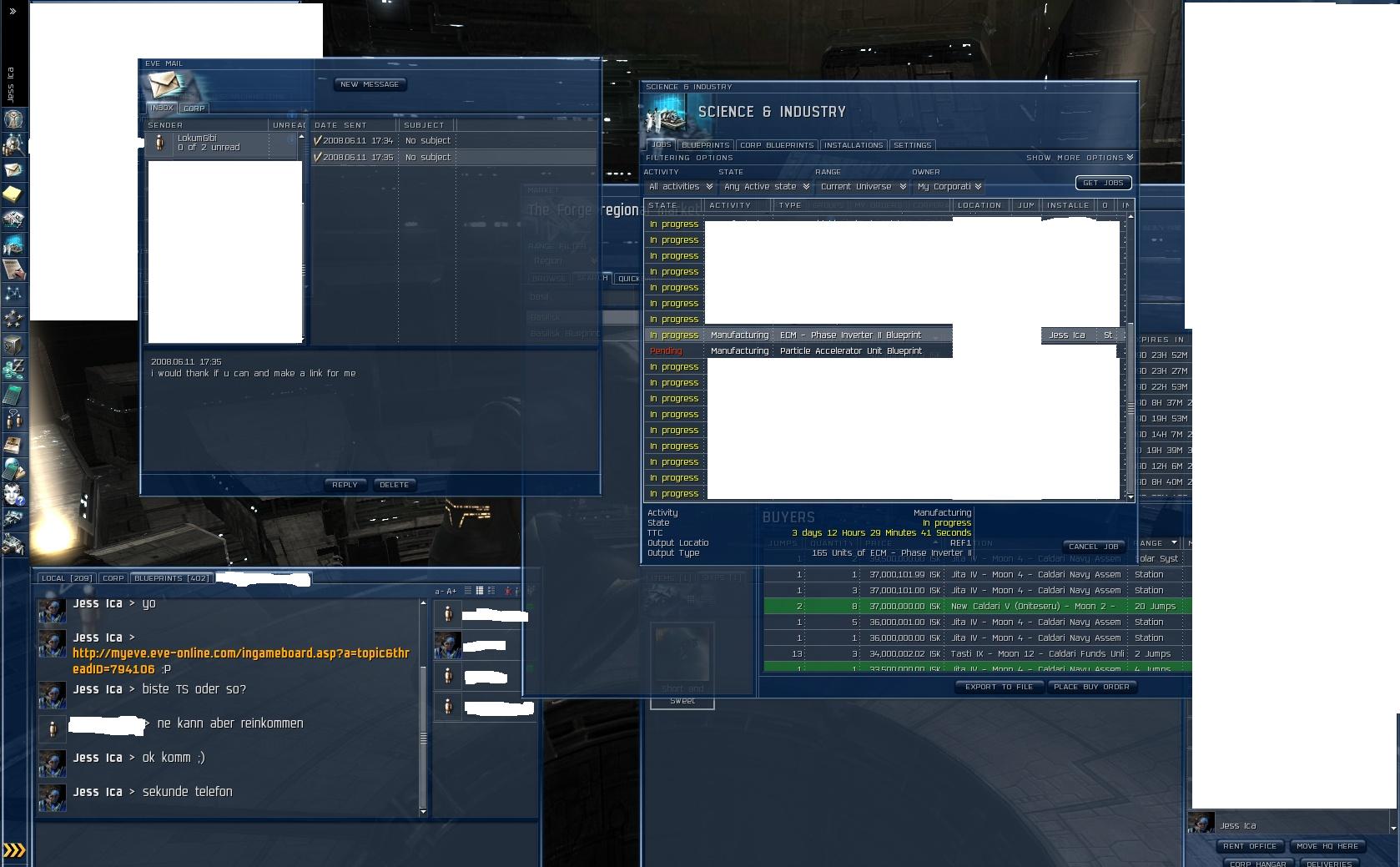This screenshot has width=1400, height=867.
Task: Open the Corp Blueprints tab
Action: pyautogui.click(x=777, y=145)
